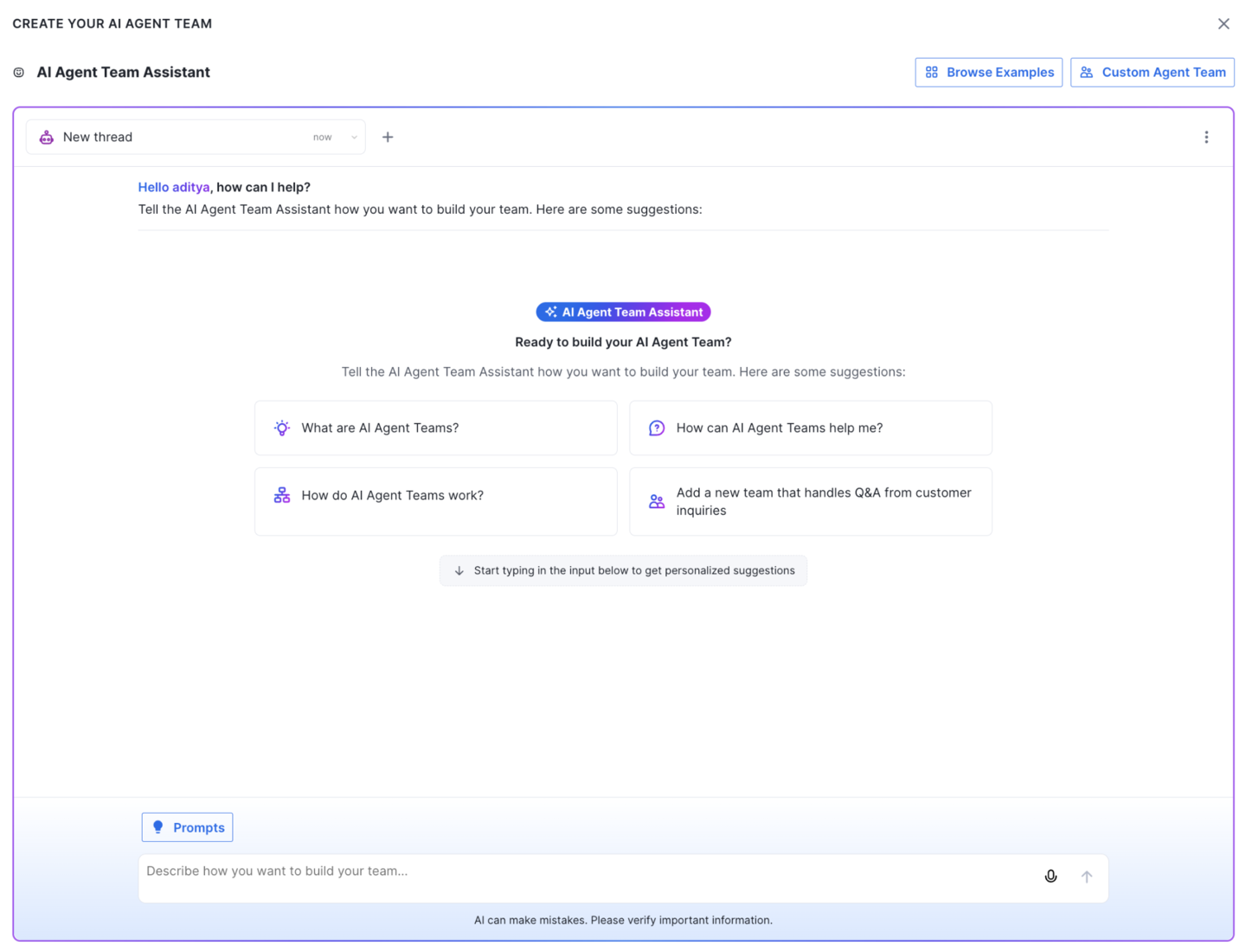Send message with up arrow icon

click(x=1087, y=877)
